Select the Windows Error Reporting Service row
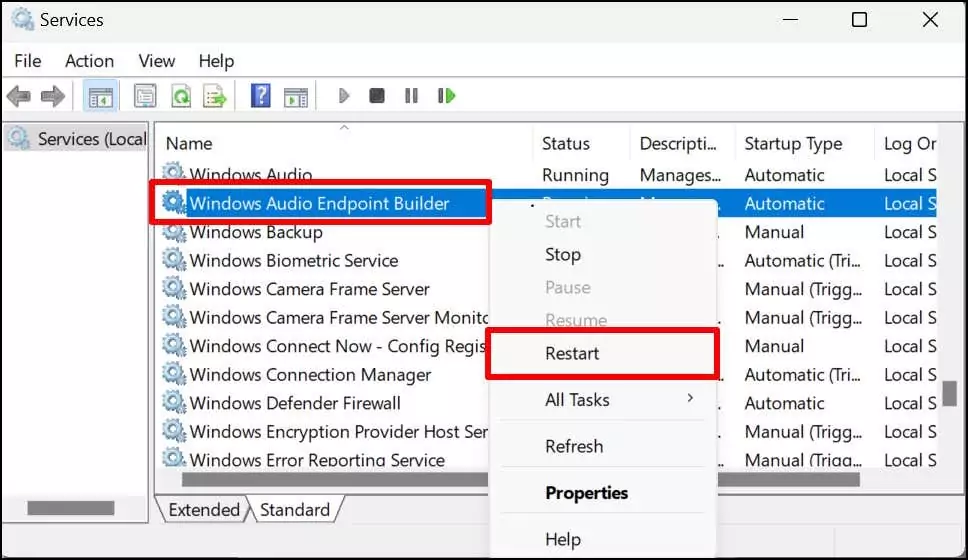Image resolution: width=968 pixels, height=560 pixels. 548,459
